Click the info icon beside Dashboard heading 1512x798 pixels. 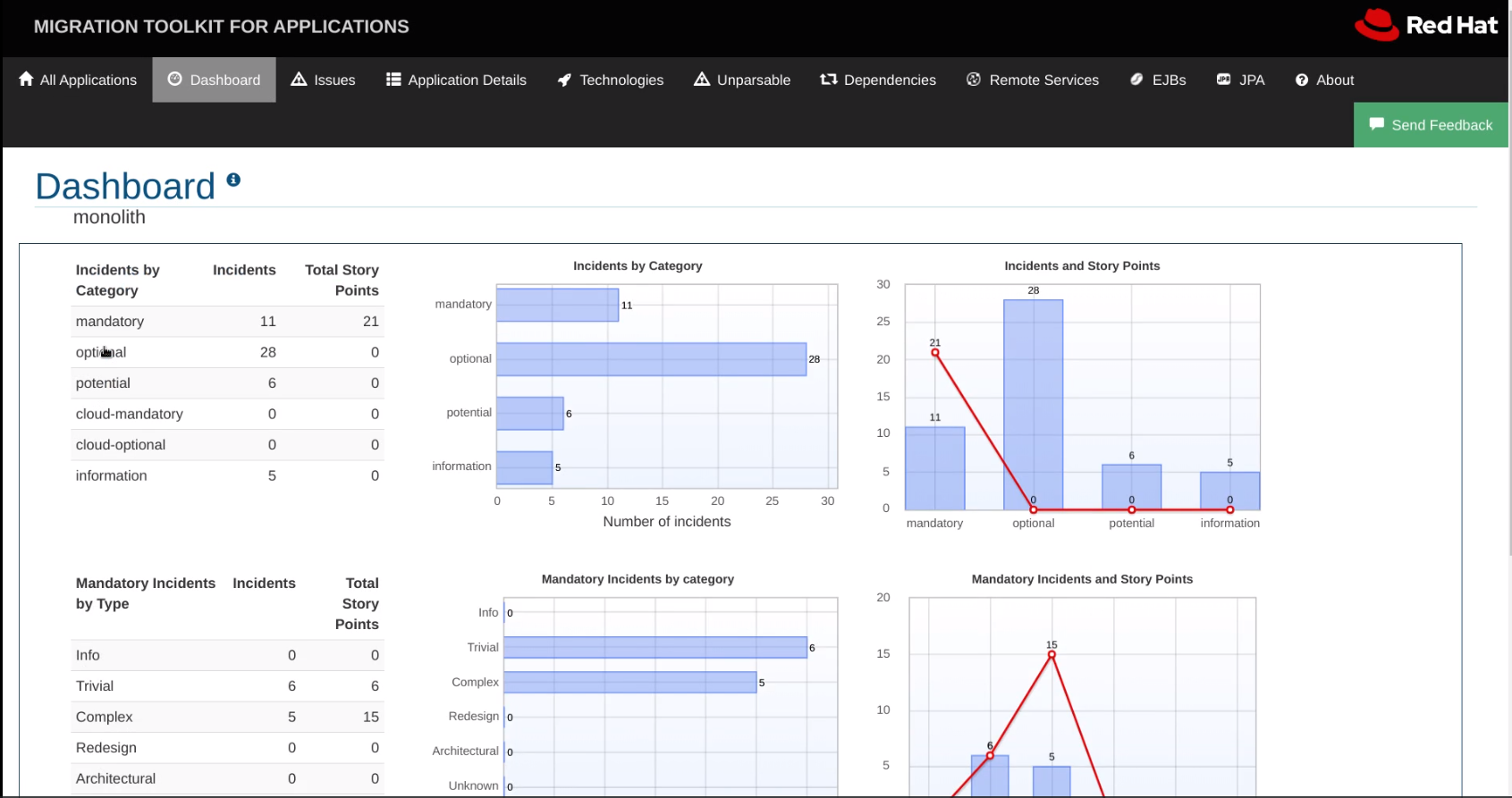click(233, 180)
